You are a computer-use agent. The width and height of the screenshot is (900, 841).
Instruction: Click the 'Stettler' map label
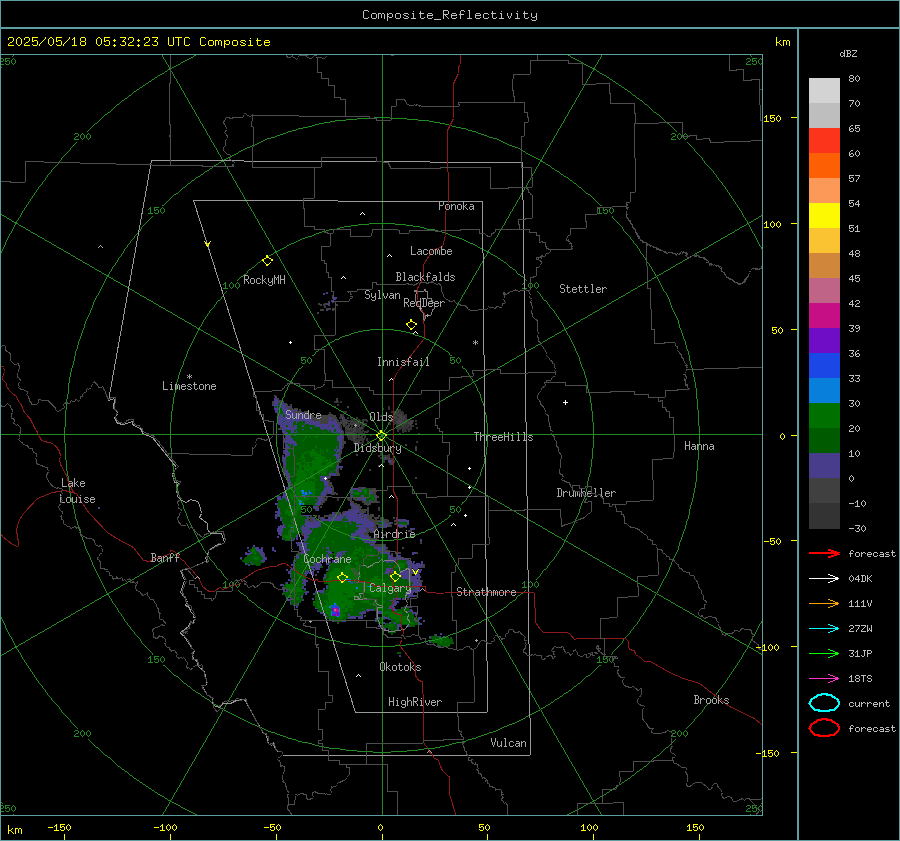click(583, 289)
